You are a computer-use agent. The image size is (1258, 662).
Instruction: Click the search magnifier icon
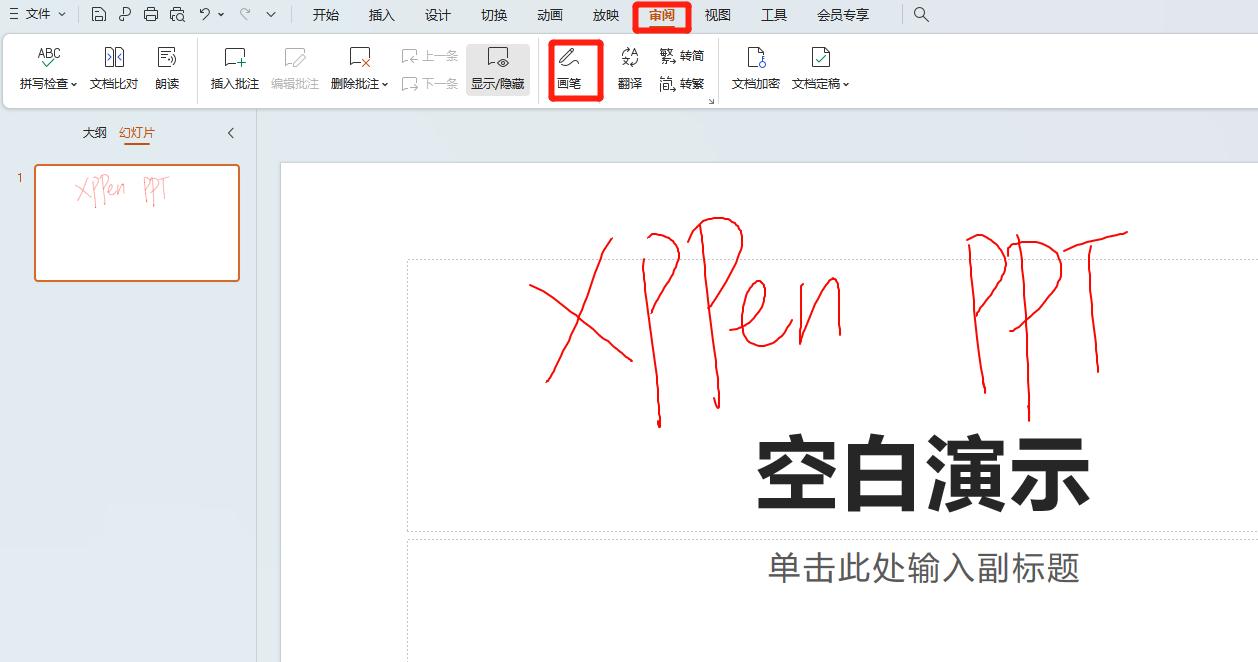coord(922,15)
